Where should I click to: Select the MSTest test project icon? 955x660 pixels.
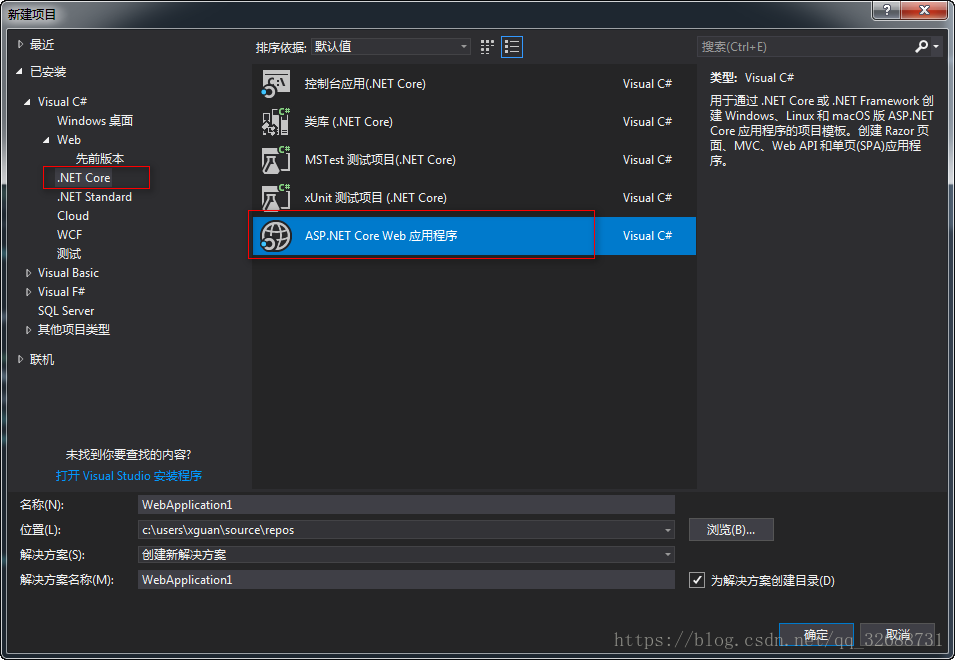276,160
